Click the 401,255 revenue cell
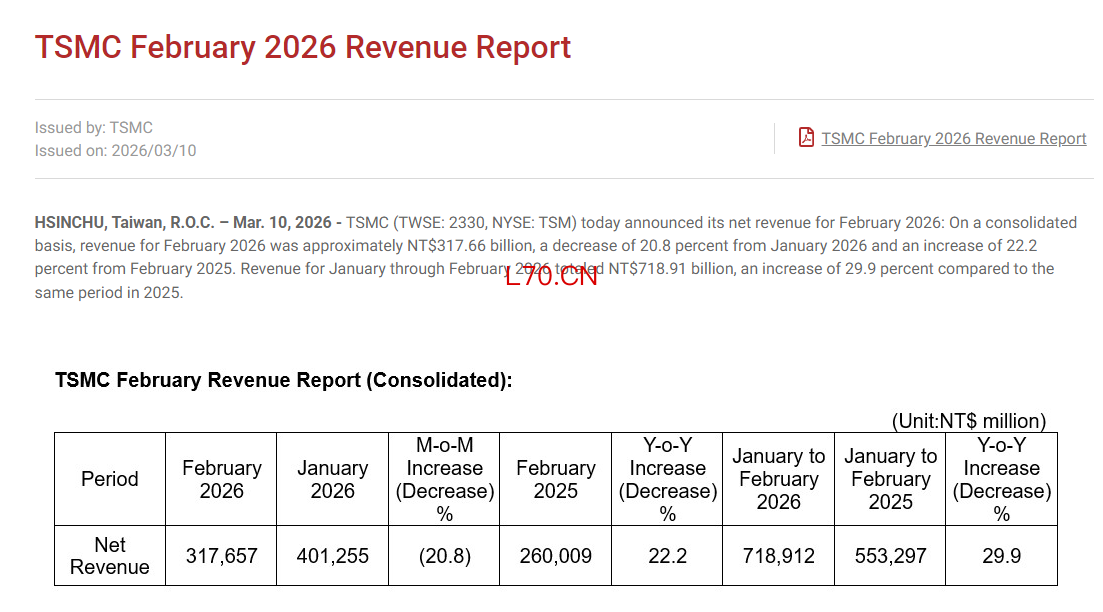1103x612 pixels. 333,556
